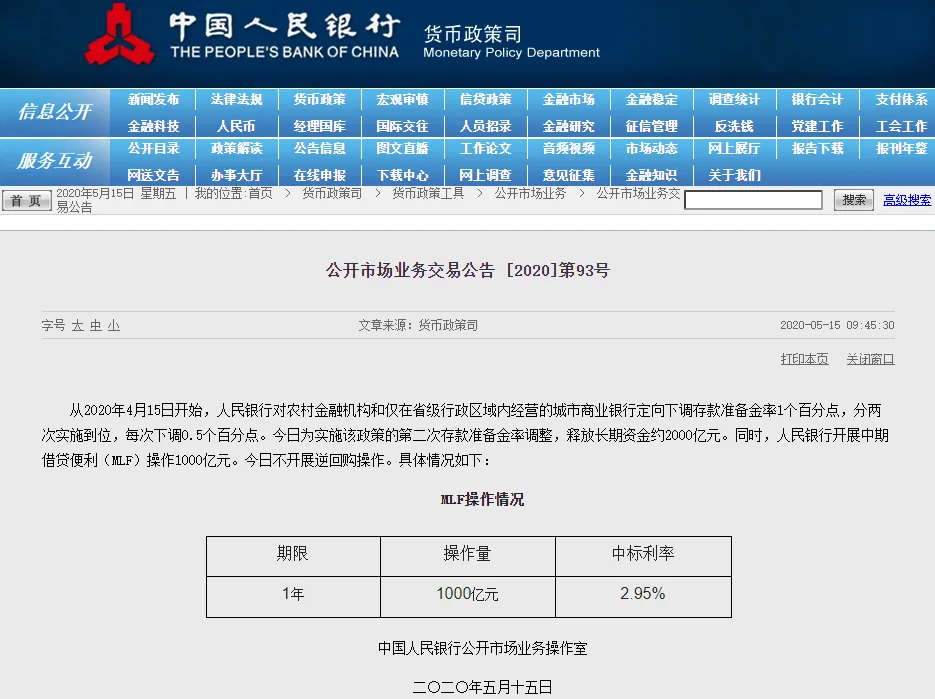Open 关于我们 page
The image size is (935, 699).
(734, 175)
